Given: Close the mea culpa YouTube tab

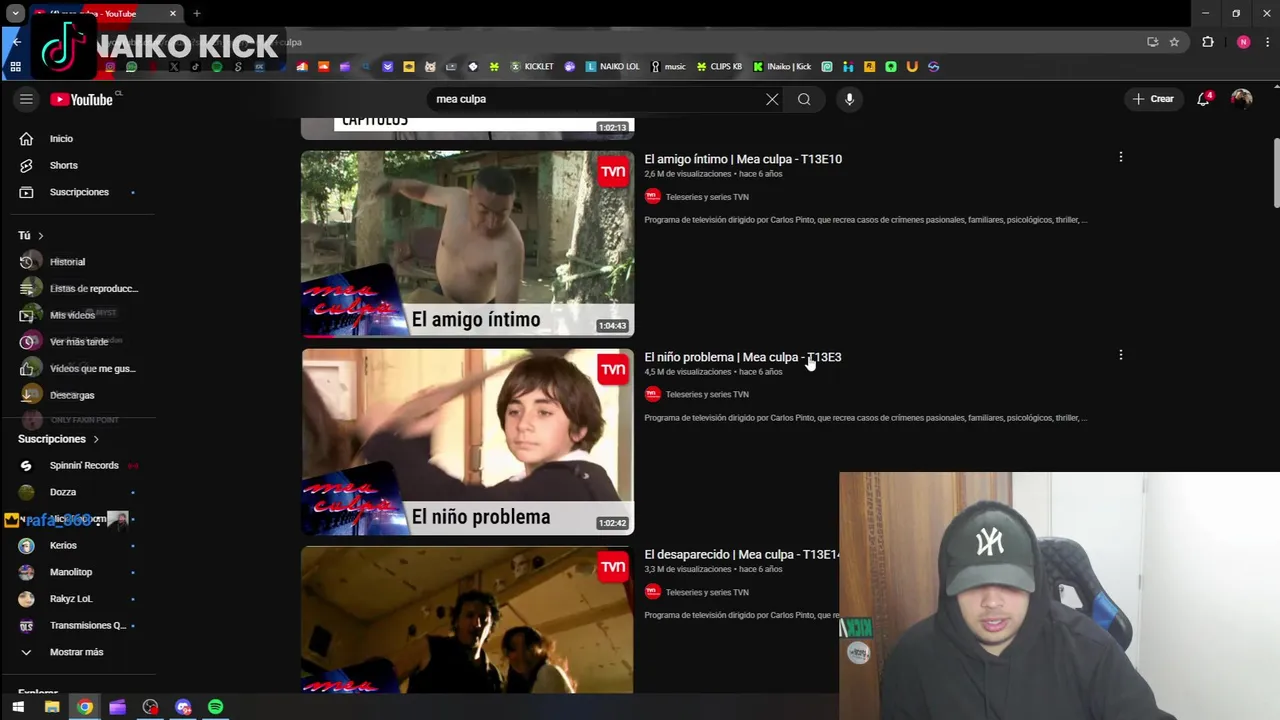Looking at the screenshot, I should (x=173, y=13).
